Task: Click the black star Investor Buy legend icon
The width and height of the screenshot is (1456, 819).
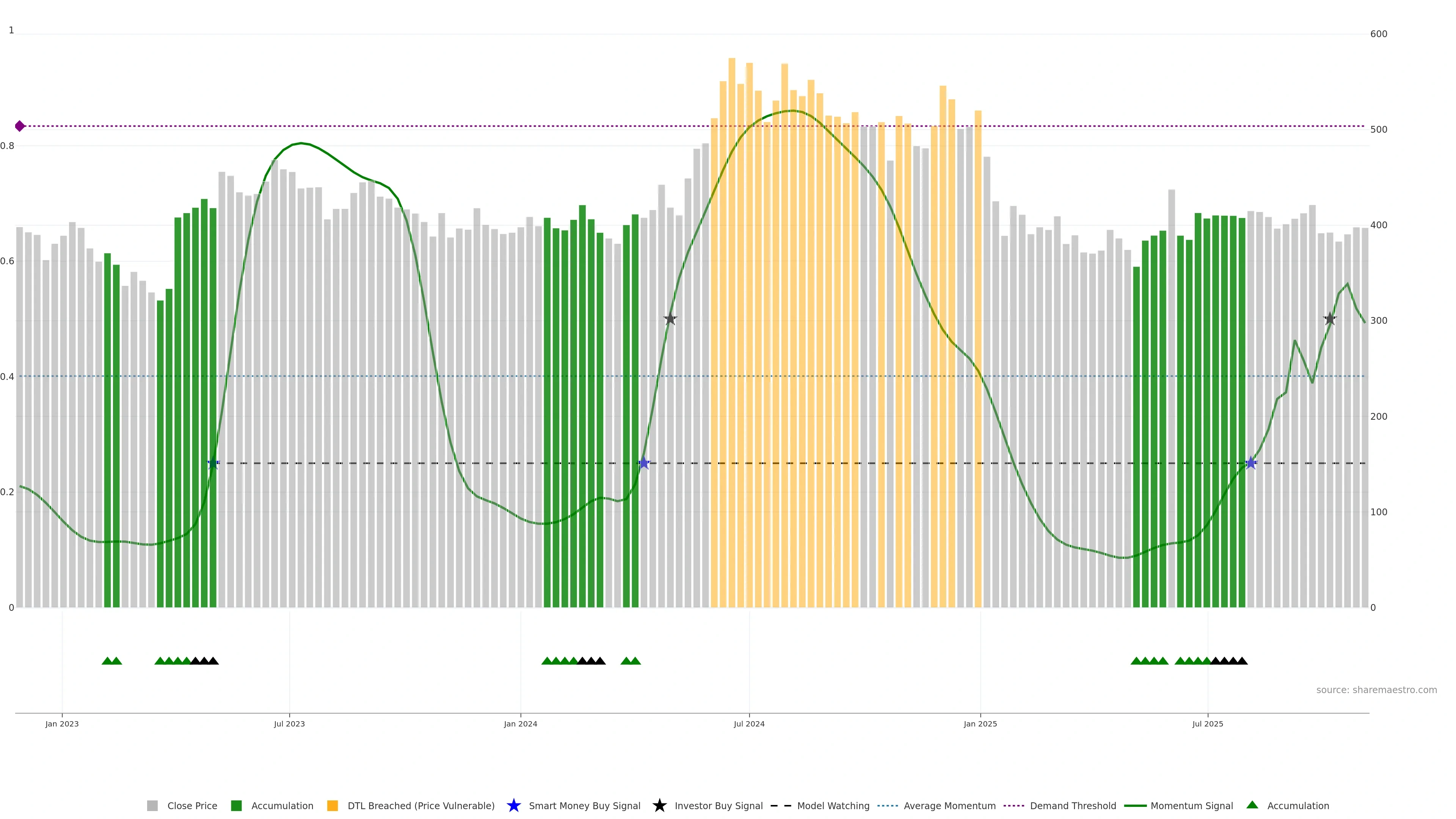Action: point(659,805)
